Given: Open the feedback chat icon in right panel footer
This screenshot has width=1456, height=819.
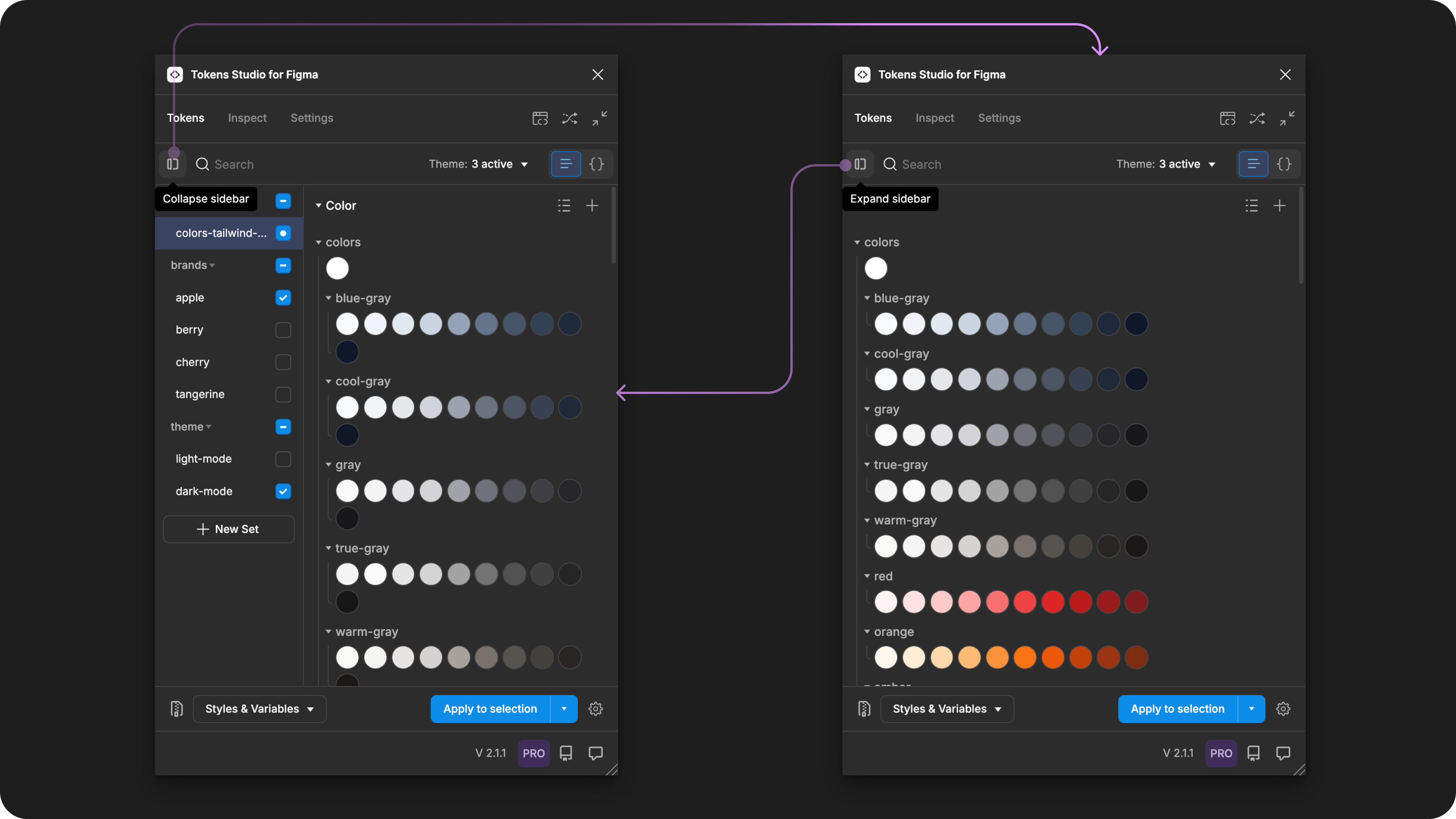Looking at the screenshot, I should point(1282,753).
